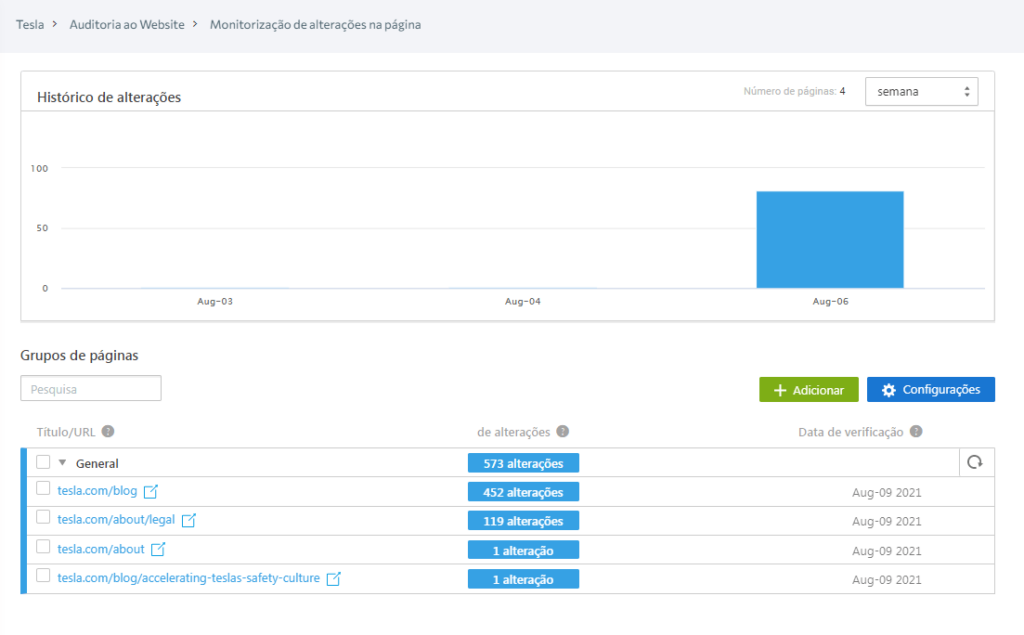Open tesla.com/blog/accelerating-teslas-safety-culture link
The height and width of the screenshot is (635, 1024).
[x=189, y=578]
